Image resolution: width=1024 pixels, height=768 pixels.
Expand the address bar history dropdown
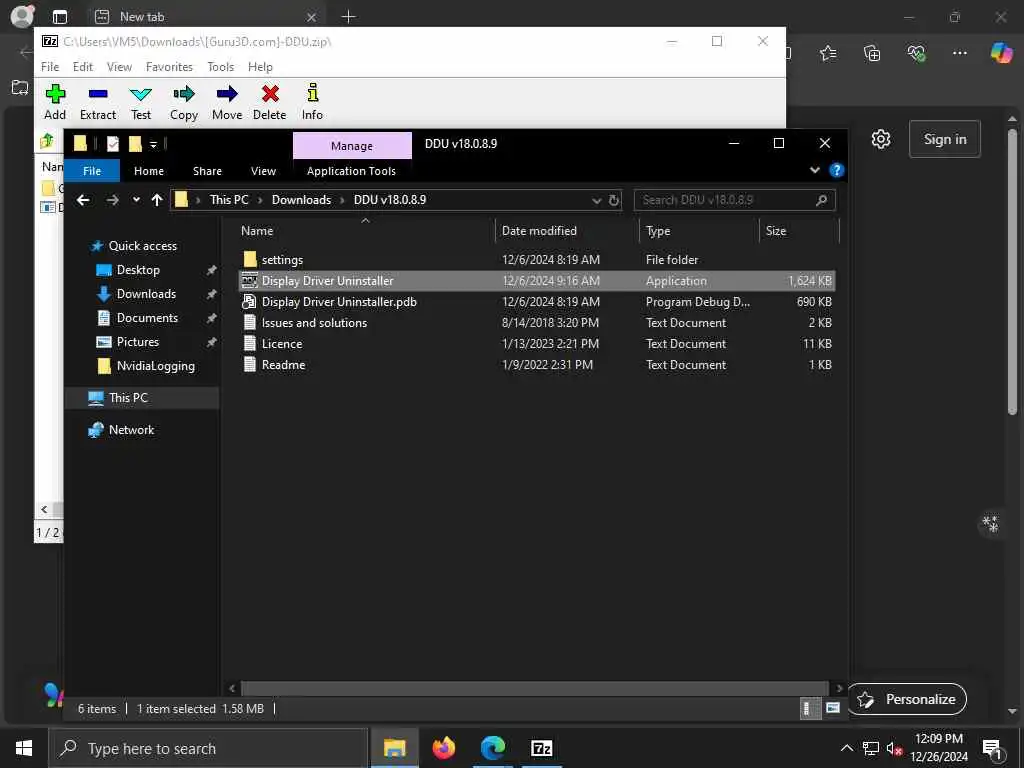(596, 200)
